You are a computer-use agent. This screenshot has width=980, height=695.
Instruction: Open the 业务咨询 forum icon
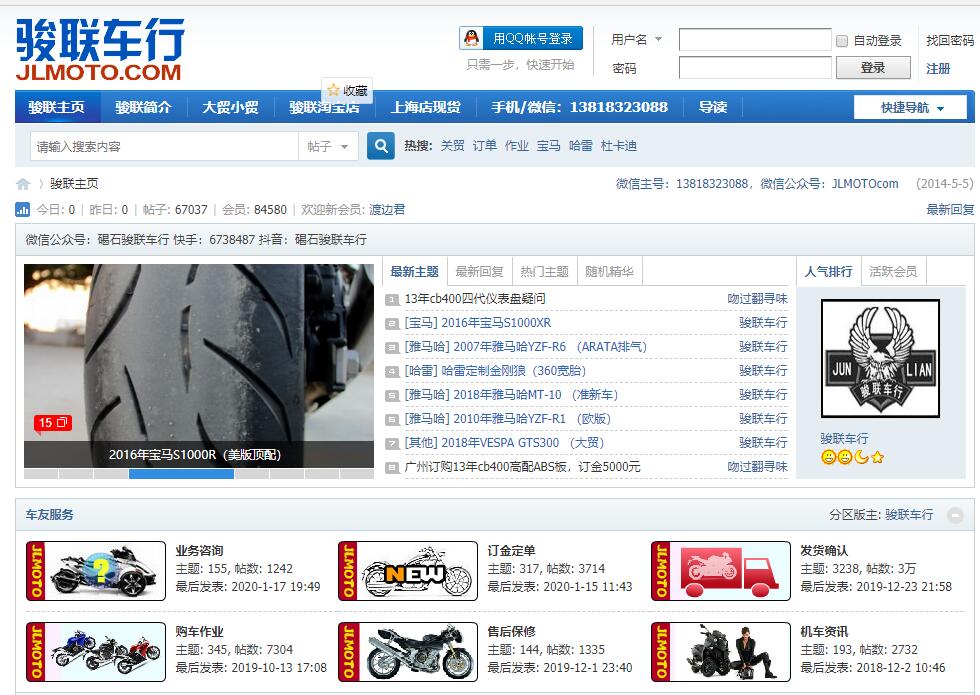click(96, 571)
